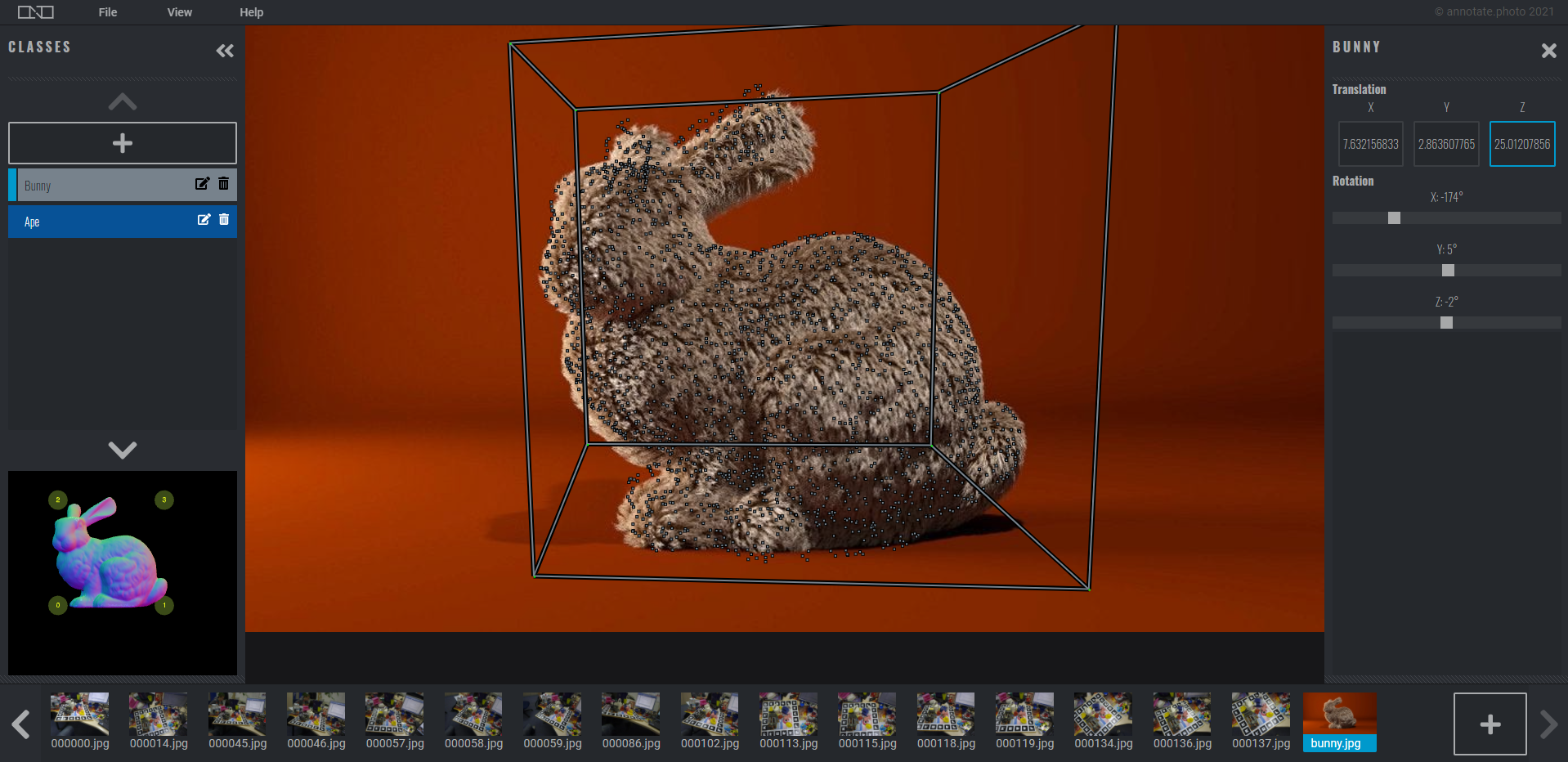Open image 000102.jpg
This screenshot has width=1568, height=762.
point(710,722)
